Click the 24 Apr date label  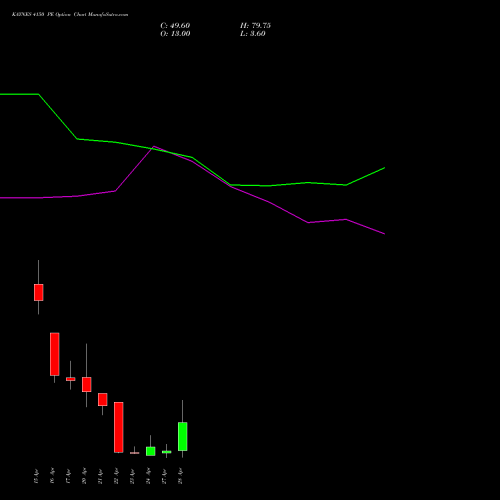click(x=148, y=476)
